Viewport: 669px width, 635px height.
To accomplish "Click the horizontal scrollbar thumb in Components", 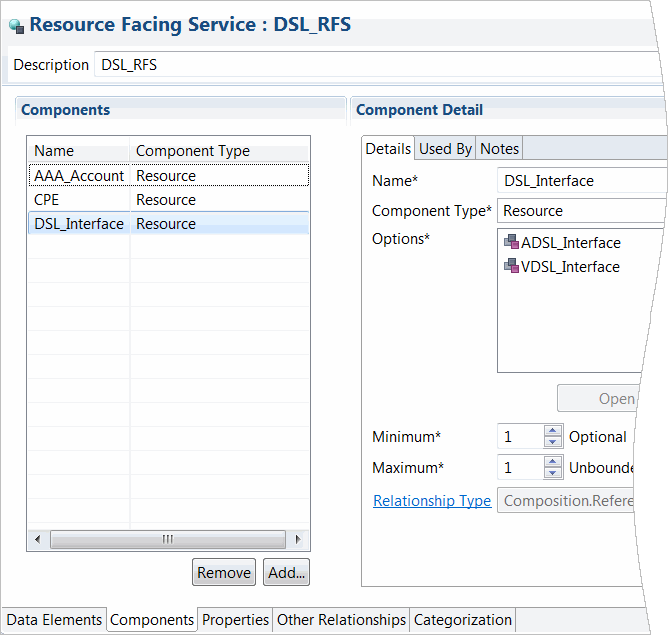I will (x=168, y=539).
